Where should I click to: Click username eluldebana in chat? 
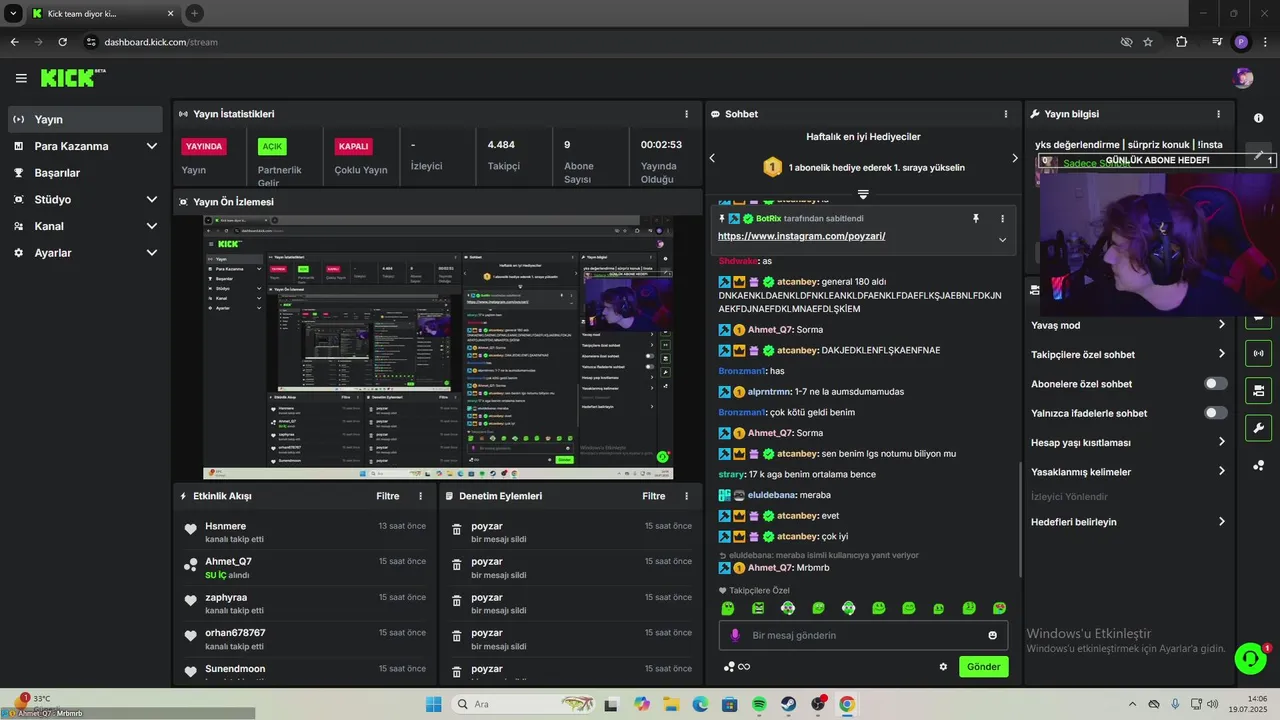coord(773,495)
